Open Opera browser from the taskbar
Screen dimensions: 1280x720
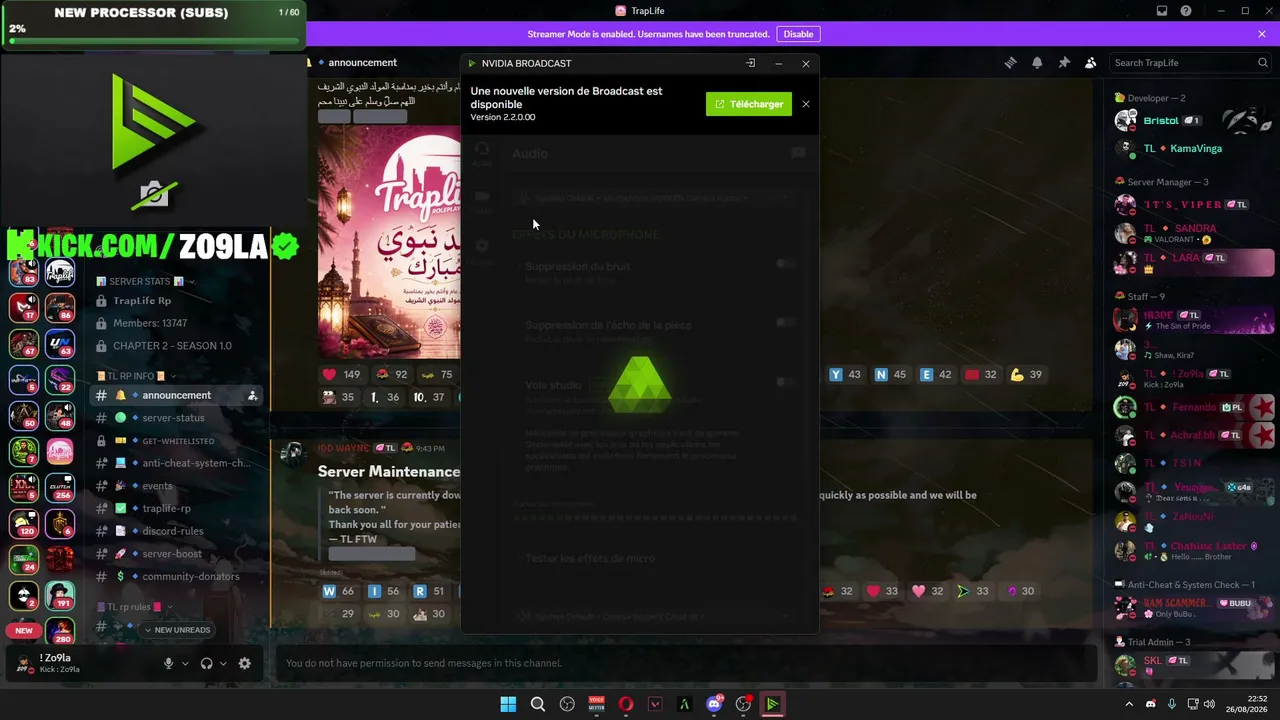(626, 704)
